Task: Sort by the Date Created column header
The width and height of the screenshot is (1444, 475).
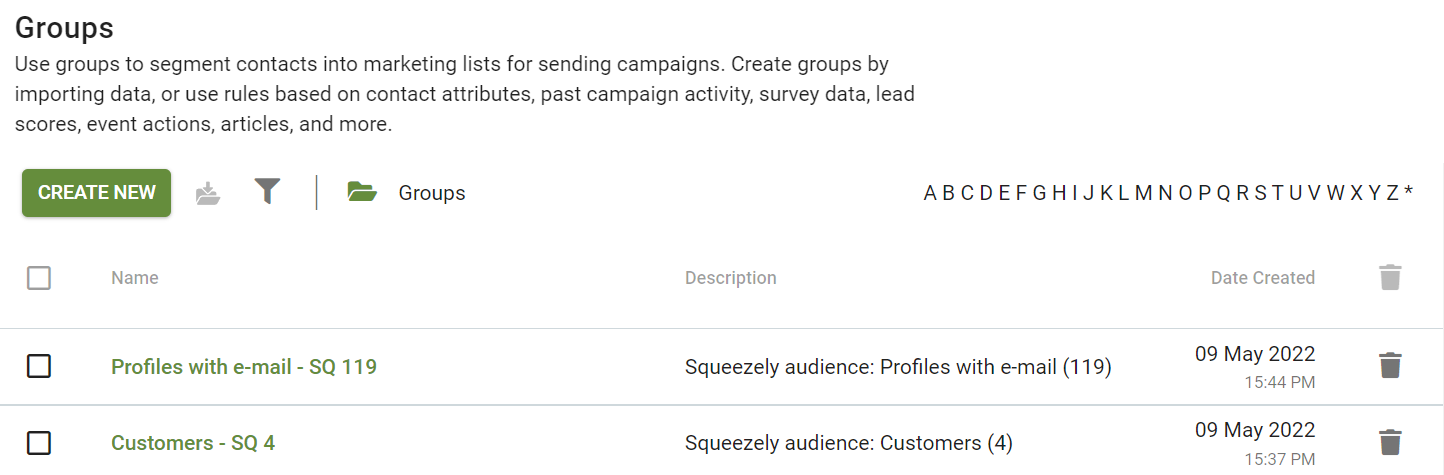Action: click(1263, 278)
